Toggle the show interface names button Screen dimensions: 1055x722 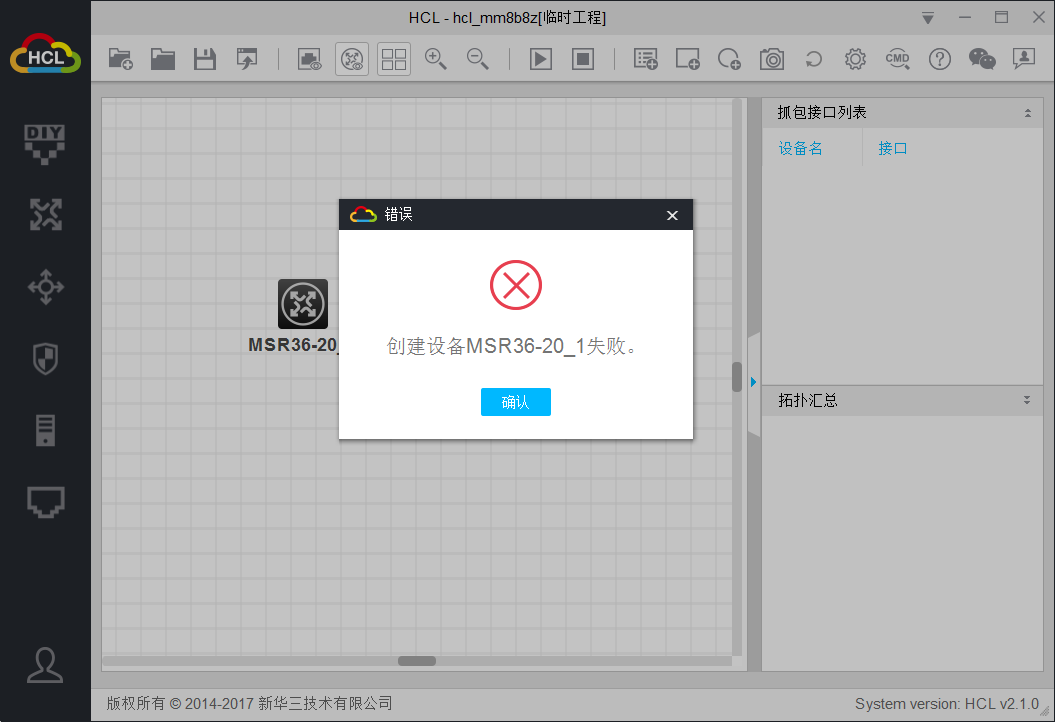click(352, 59)
